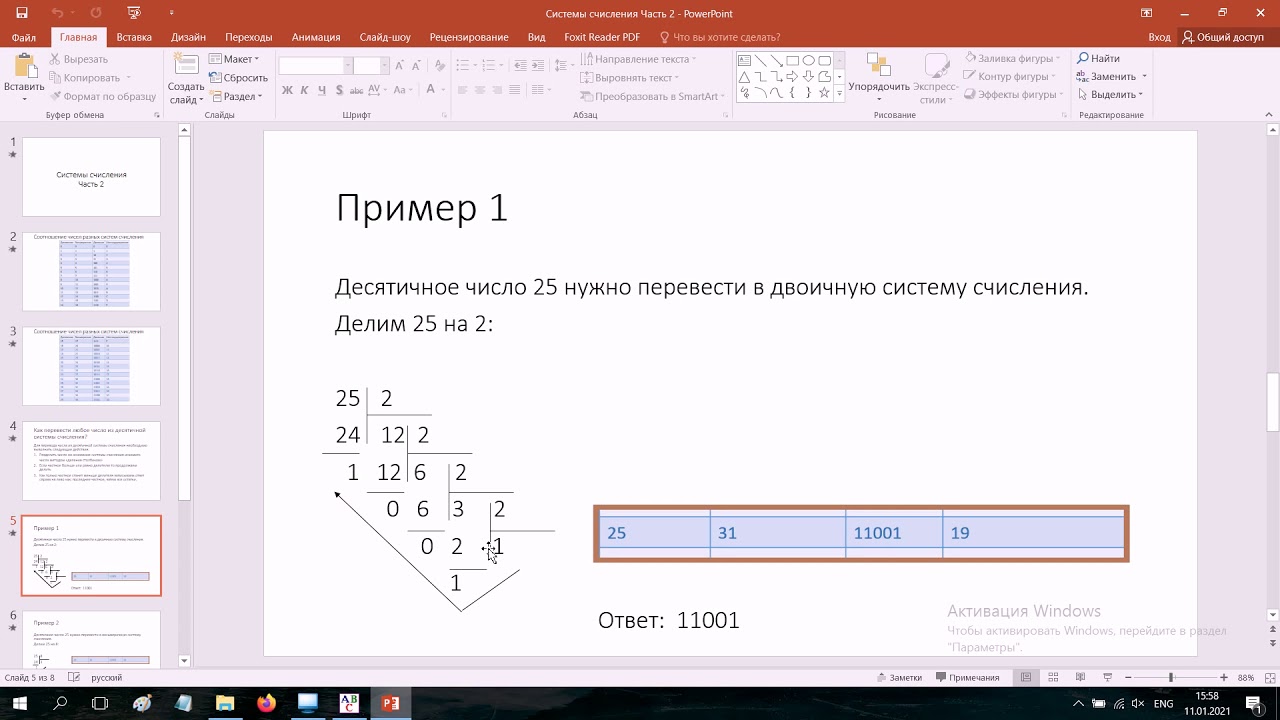Open Arrange (Упорядочить) tool
Image resolution: width=1280 pixels, height=720 pixels.
click(879, 76)
